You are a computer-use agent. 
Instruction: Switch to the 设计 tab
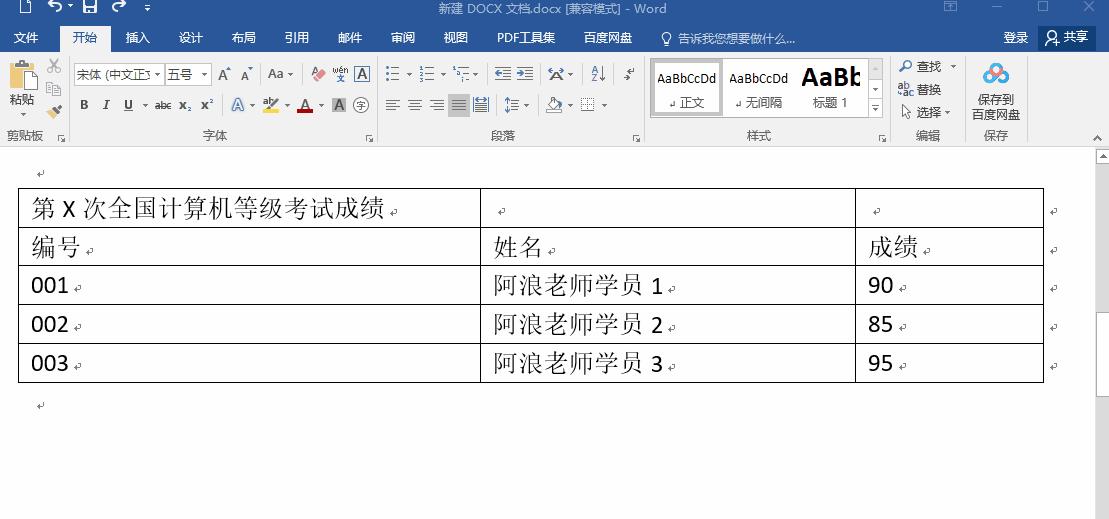click(x=190, y=38)
